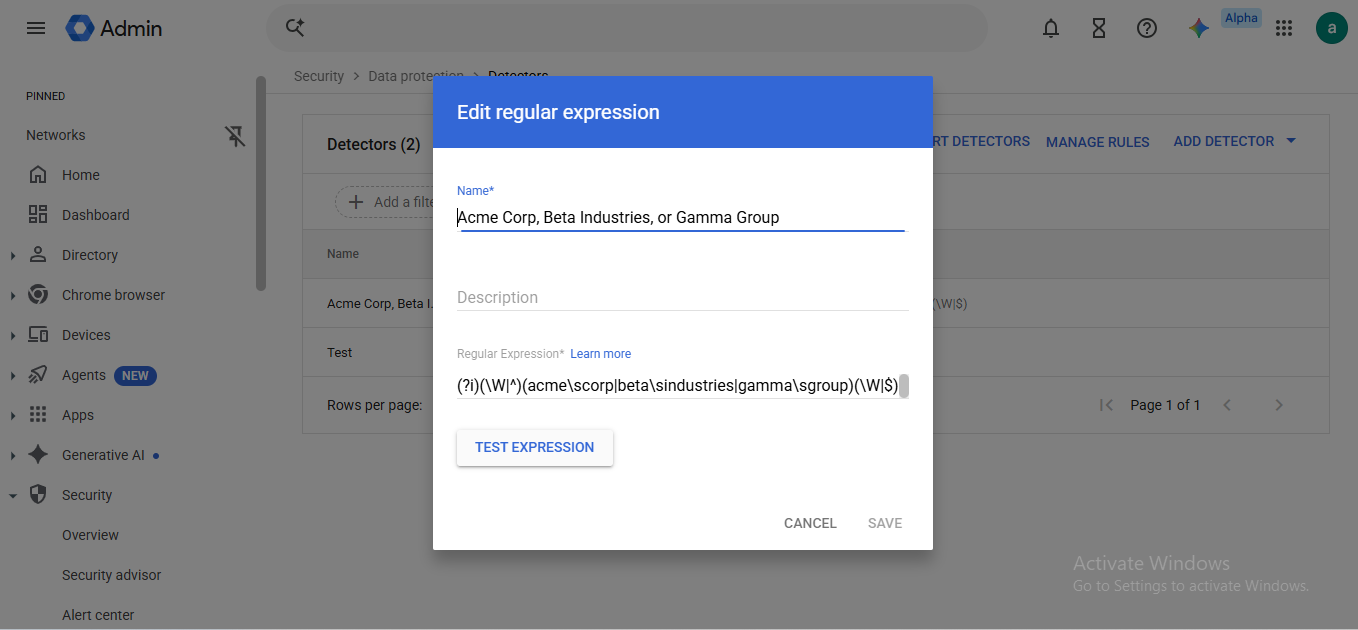Open the tasks hourglass icon

click(x=1099, y=28)
